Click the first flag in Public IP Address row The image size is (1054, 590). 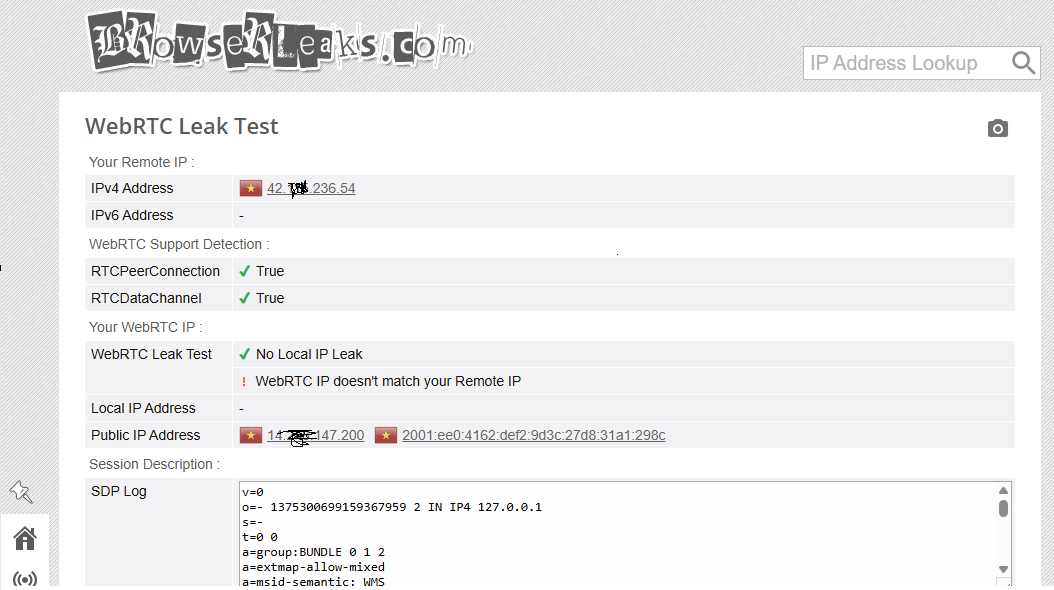250,435
